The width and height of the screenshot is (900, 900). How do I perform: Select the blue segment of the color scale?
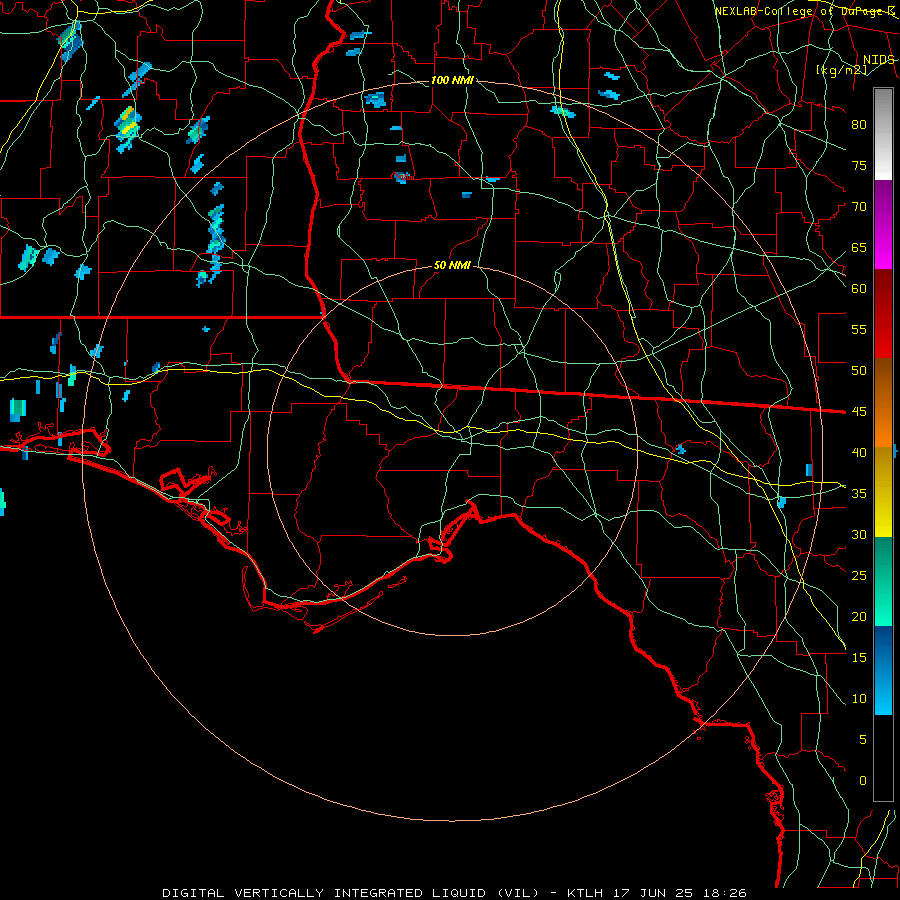click(x=883, y=670)
